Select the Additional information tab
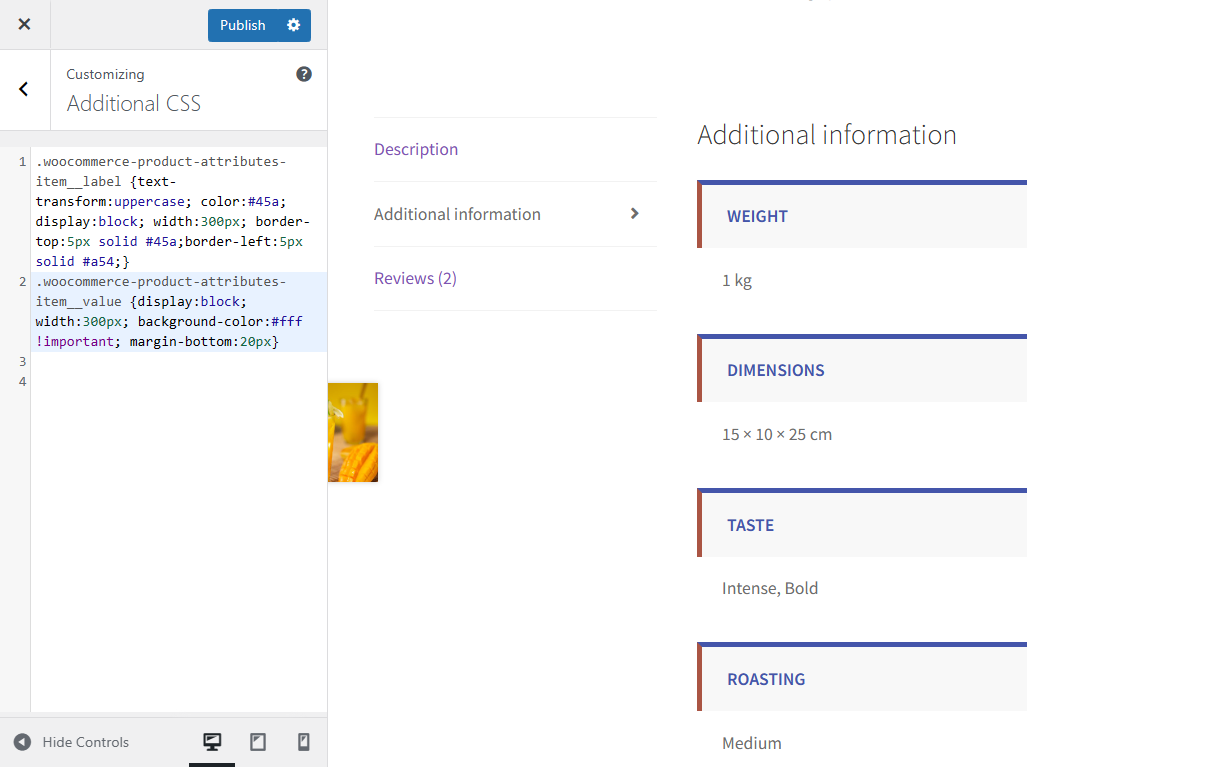Image resolution: width=1223 pixels, height=767 pixels. 457,214
